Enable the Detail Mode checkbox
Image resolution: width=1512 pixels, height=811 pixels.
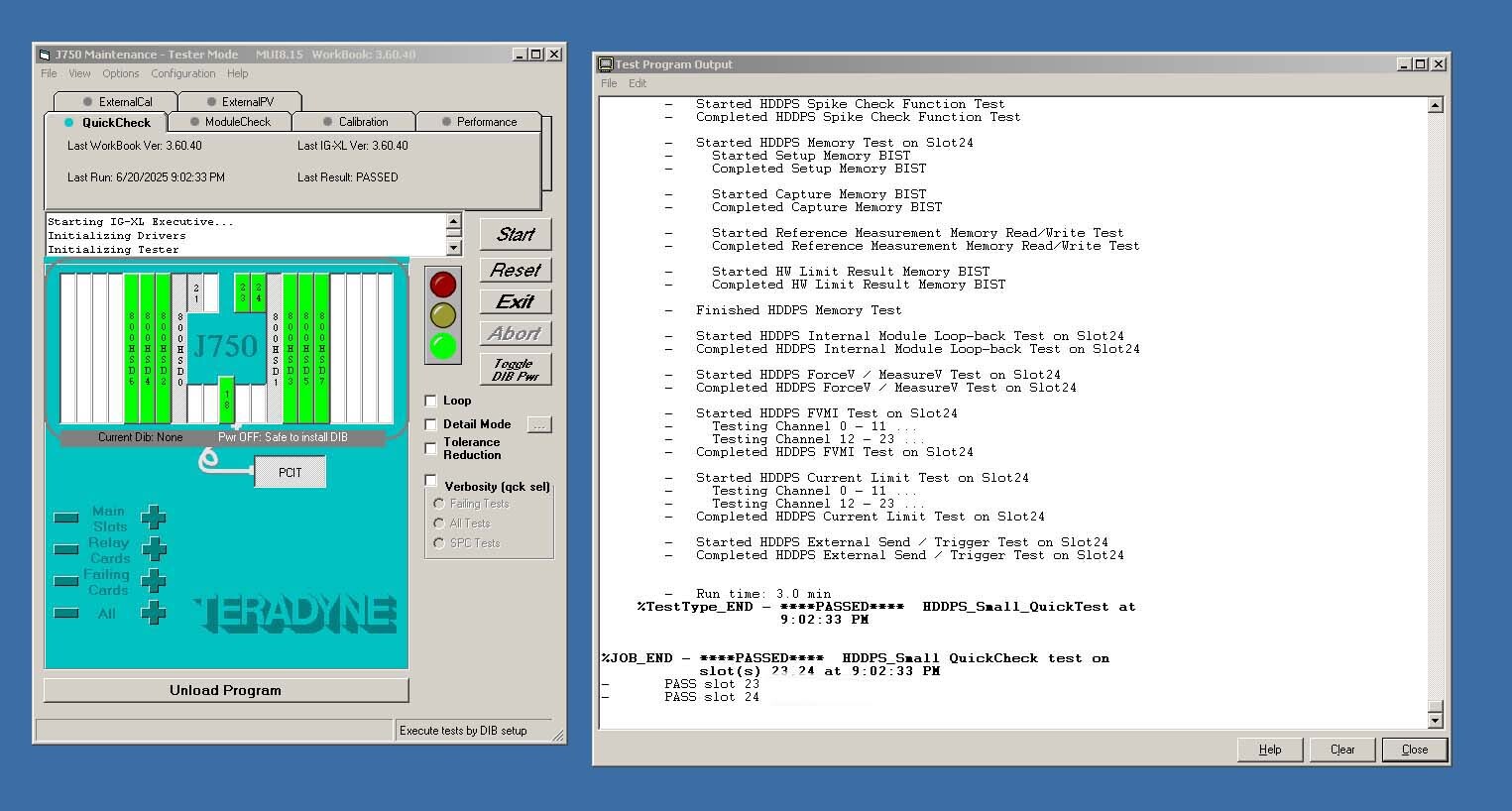click(431, 424)
